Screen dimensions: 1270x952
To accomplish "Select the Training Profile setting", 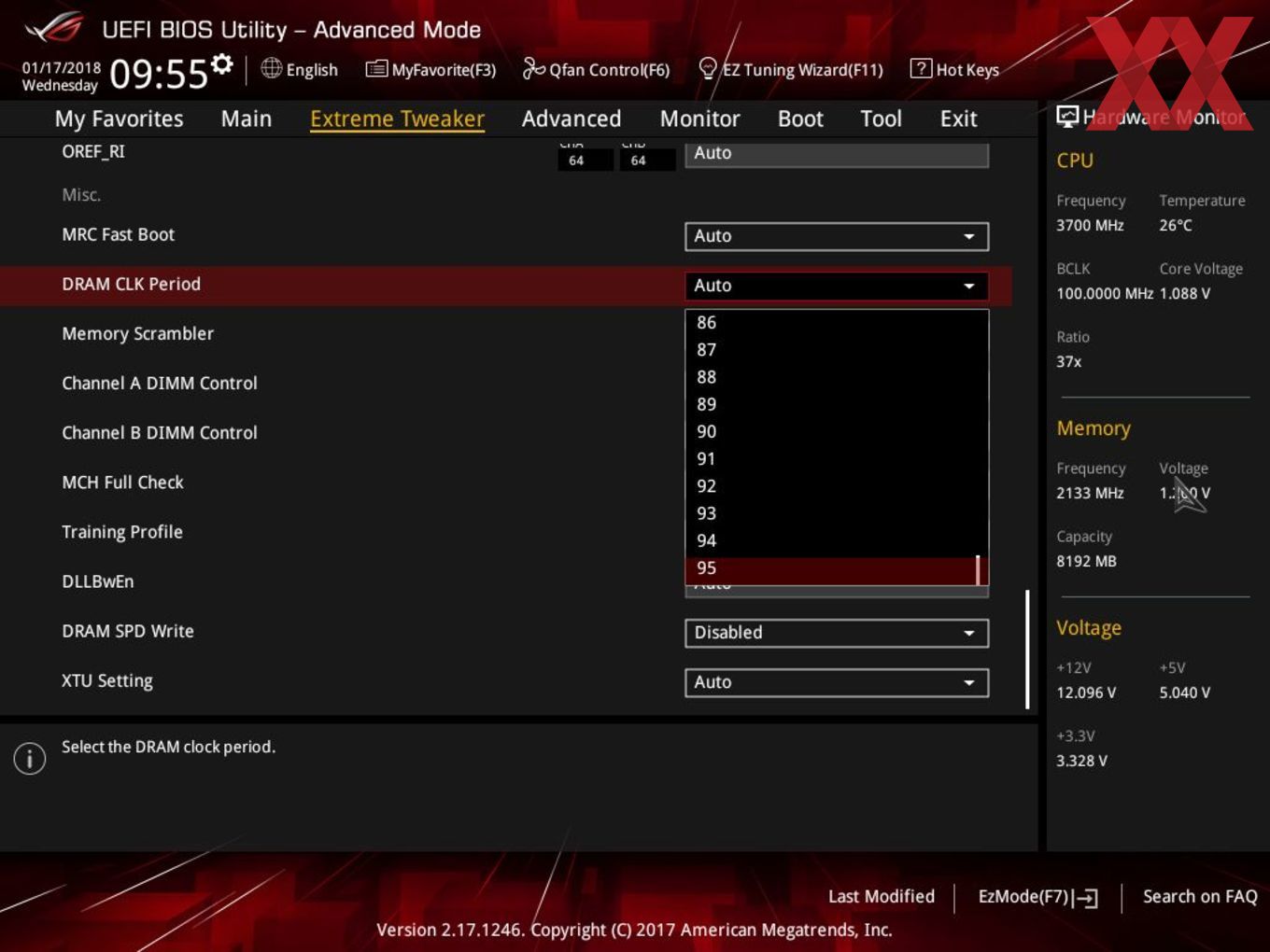I will point(122,532).
